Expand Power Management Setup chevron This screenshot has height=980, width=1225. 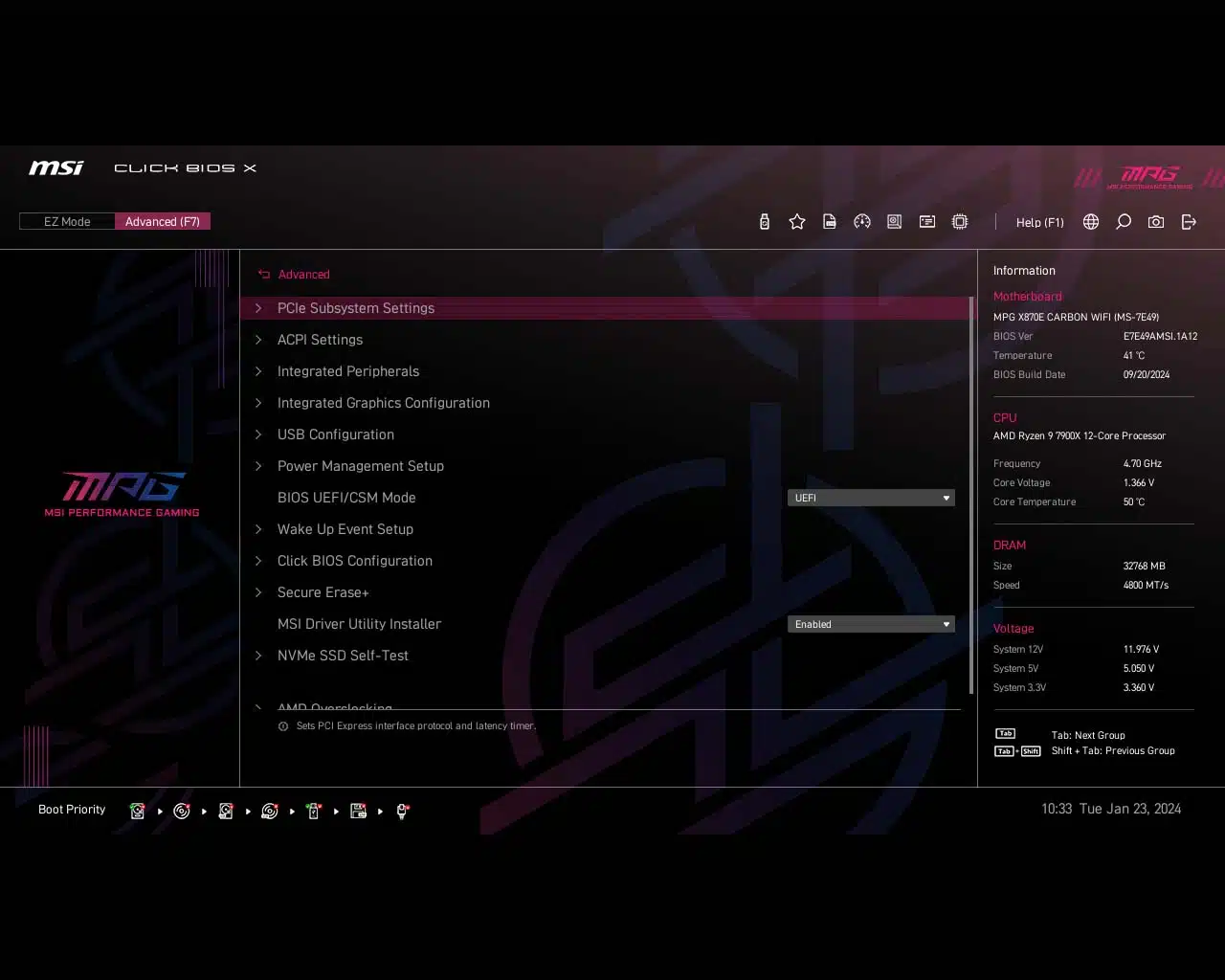tap(258, 466)
